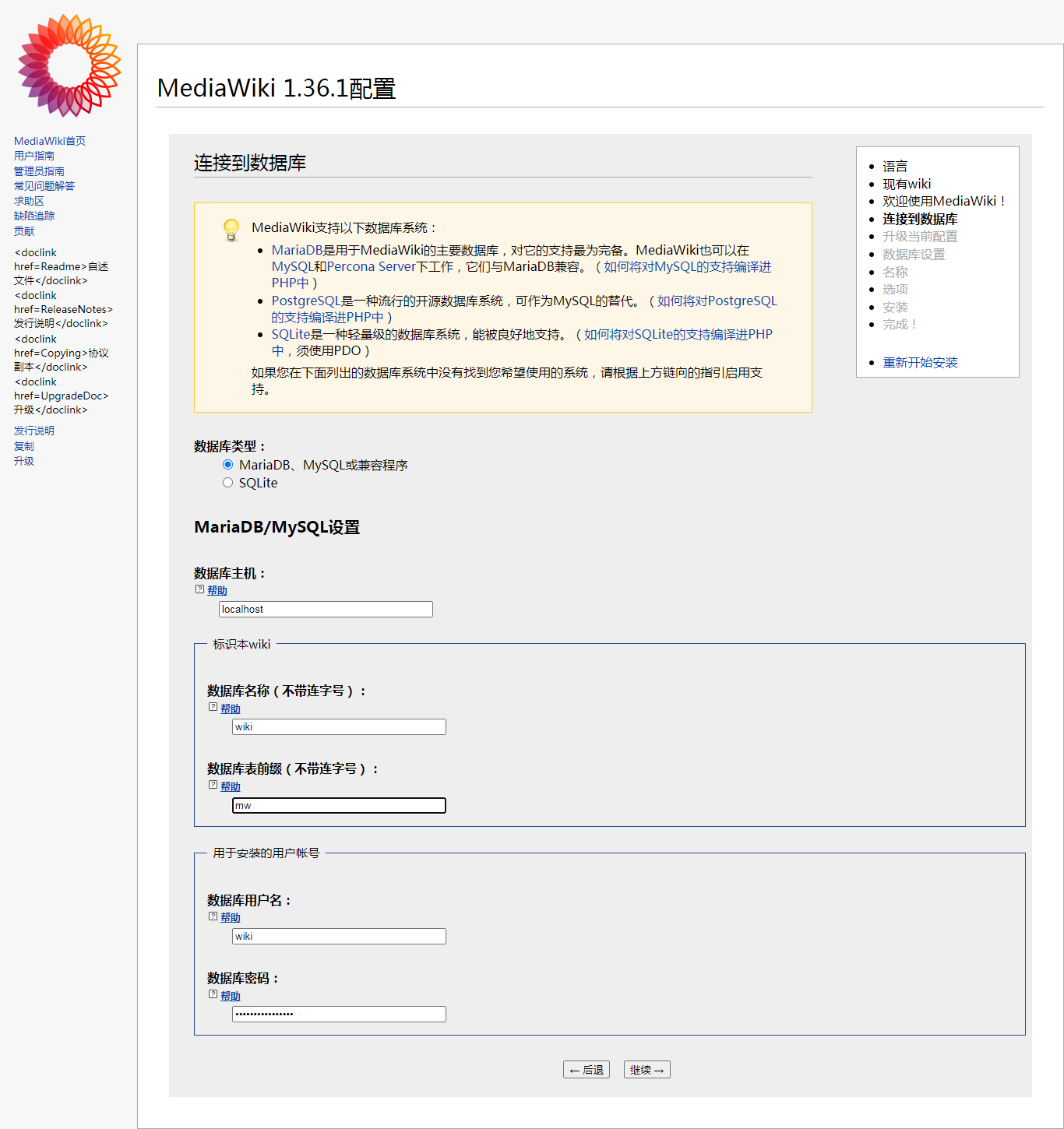Click the lightbulb info icon

pyautogui.click(x=231, y=230)
